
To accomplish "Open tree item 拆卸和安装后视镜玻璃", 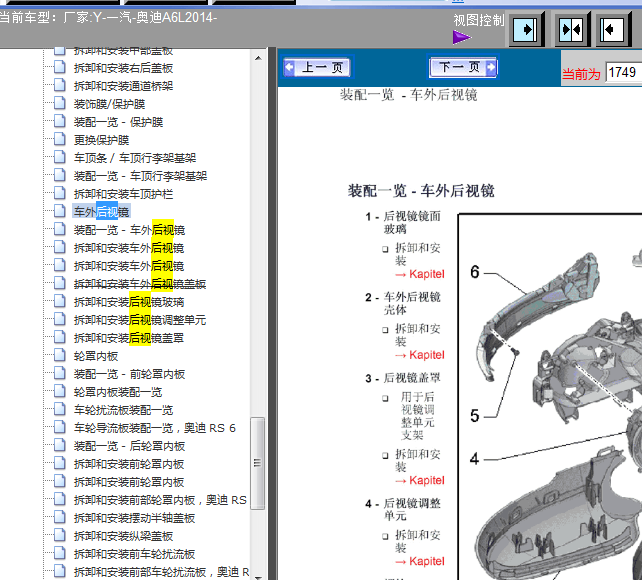I will pyautogui.click(x=129, y=302).
